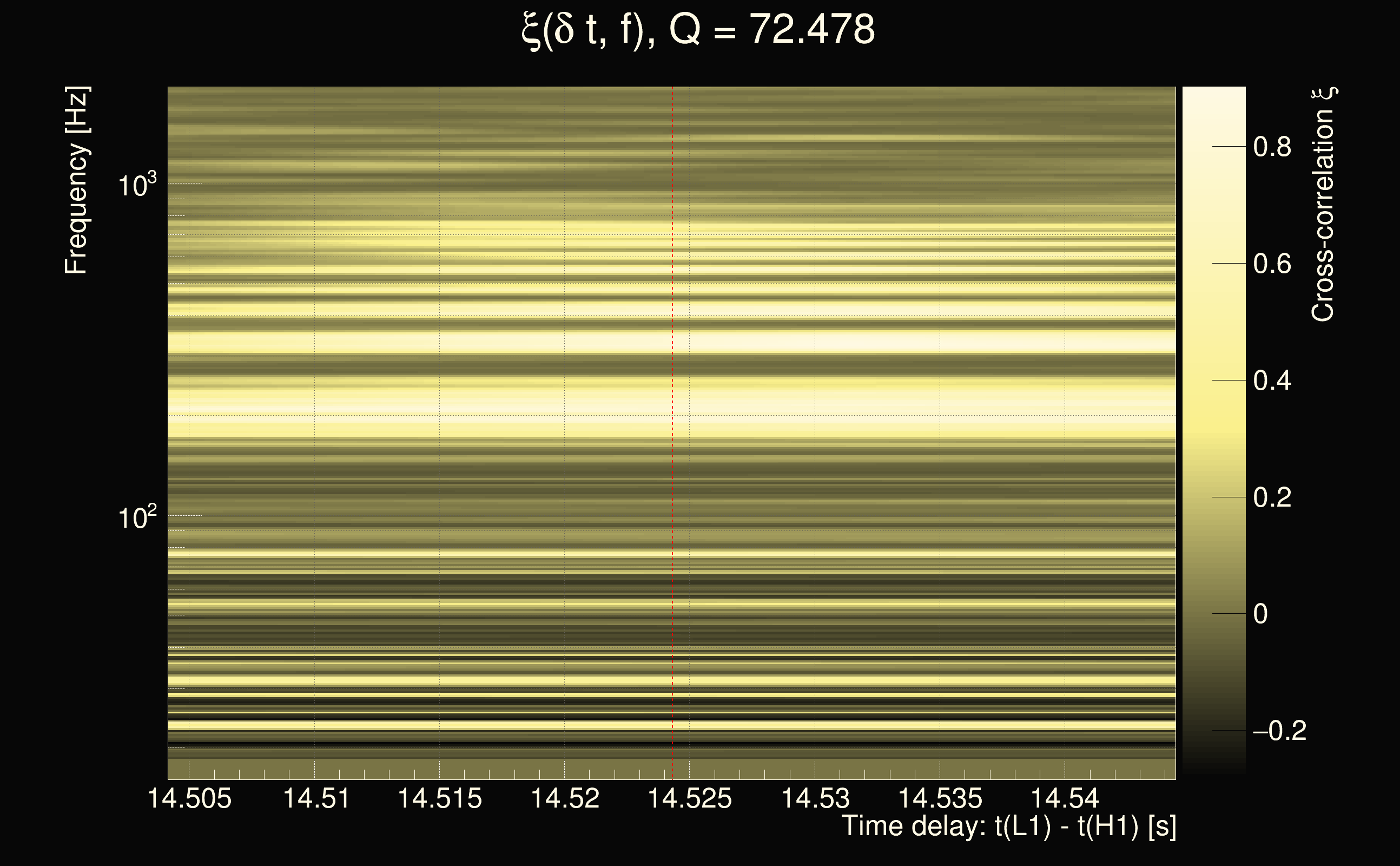This screenshot has height=866, width=1400.
Task: Click the -0.2 label on the colorbar
Action: [1280, 731]
